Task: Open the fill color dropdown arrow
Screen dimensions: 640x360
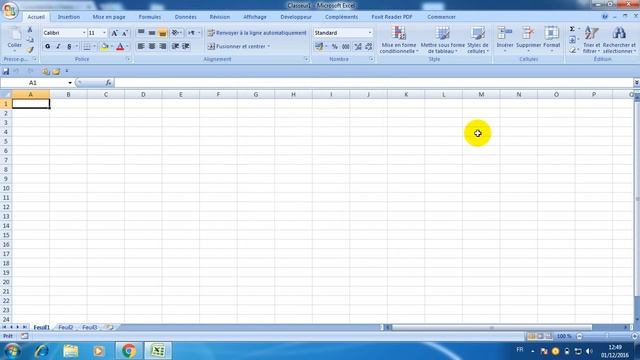Action: pos(112,47)
